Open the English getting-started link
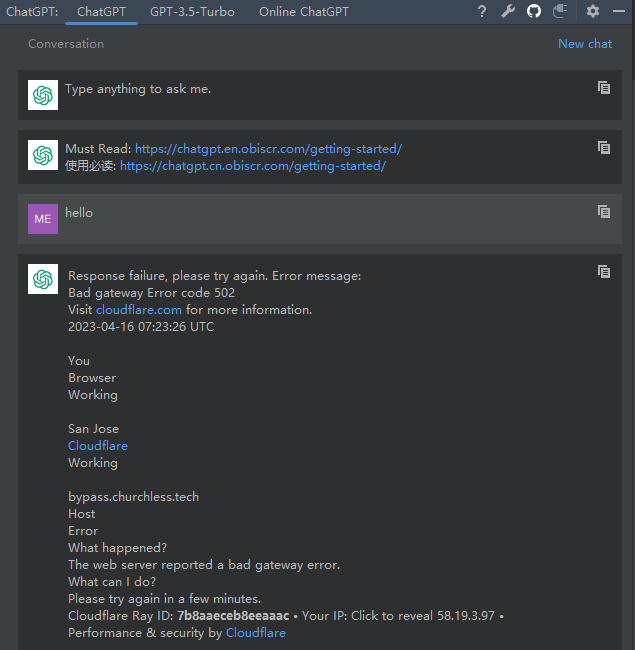The width and height of the screenshot is (635, 650). pos(269,148)
